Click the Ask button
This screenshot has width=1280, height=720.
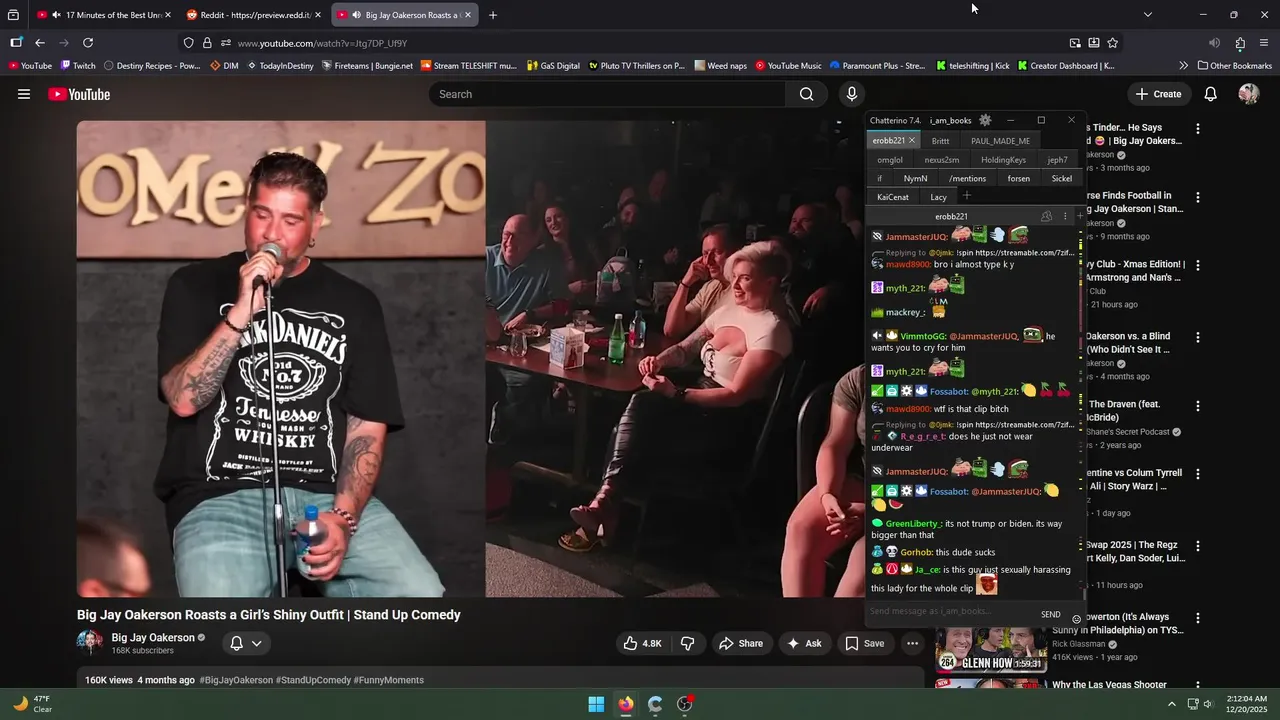[804, 643]
